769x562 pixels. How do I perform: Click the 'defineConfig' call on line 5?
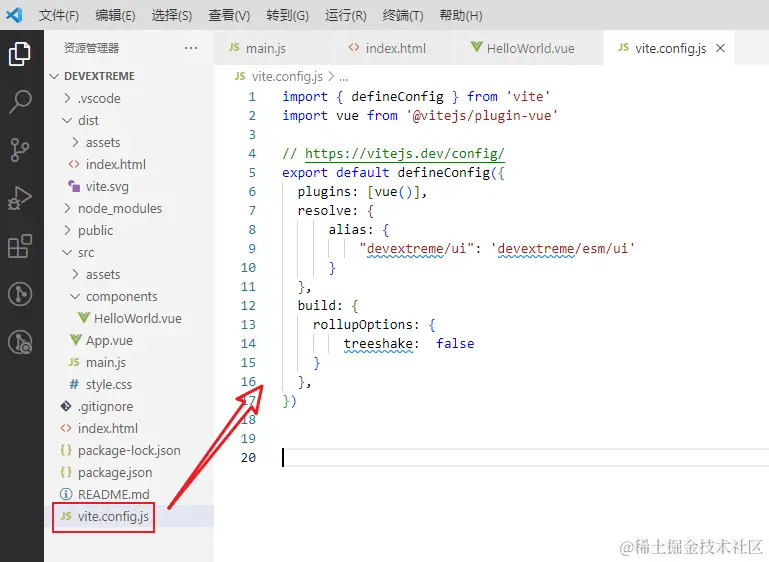[x=443, y=173]
